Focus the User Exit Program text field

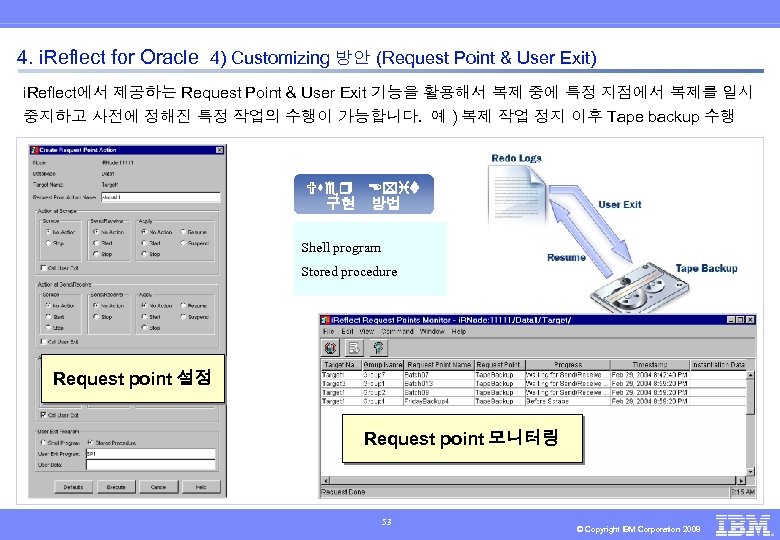click(x=151, y=453)
